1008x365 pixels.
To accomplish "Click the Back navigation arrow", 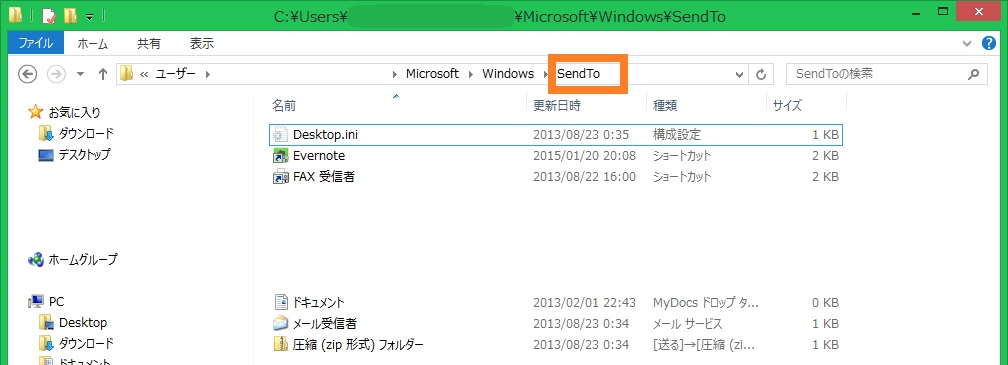I will click(x=28, y=74).
